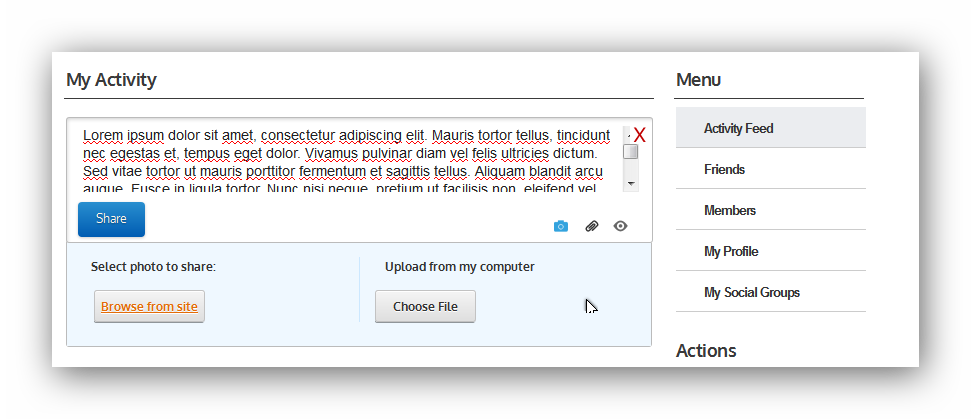The height and width of the screenshot is (419, 971).
Task: Click the paperclip file attachment icon
Action: (x=592, y=227)
